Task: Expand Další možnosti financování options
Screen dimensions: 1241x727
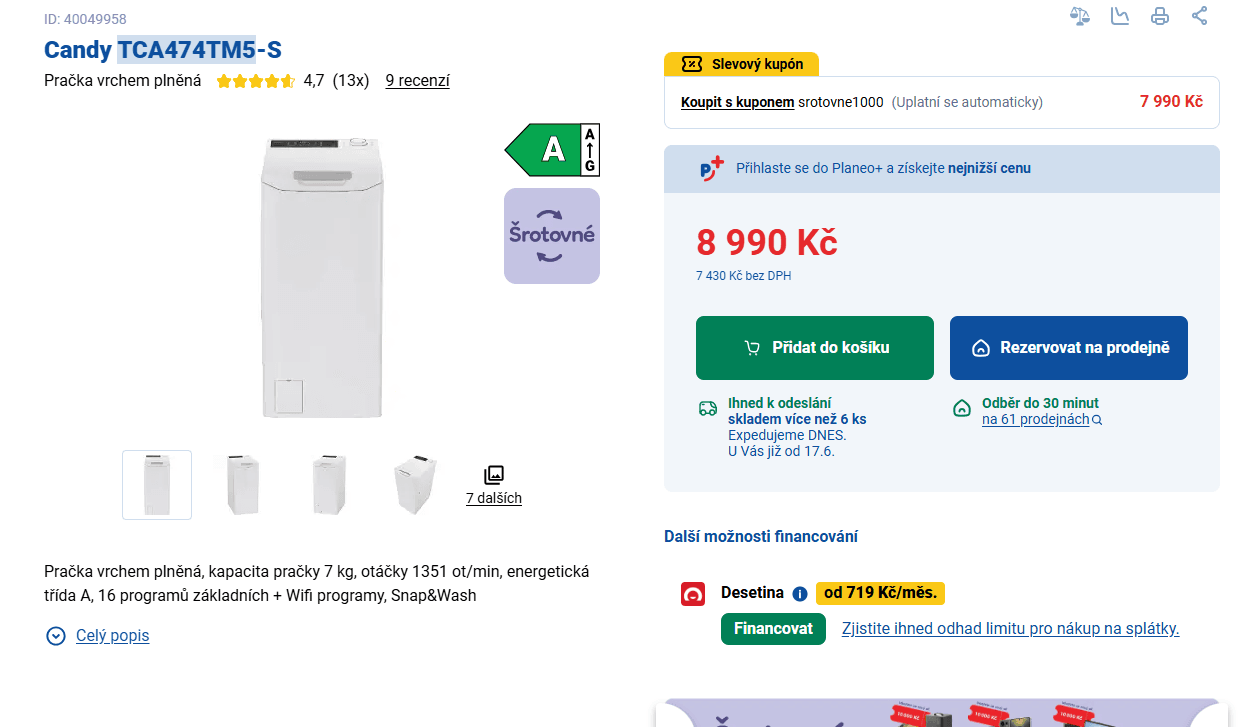Action: pyautogui.click(x=761, y=536)
